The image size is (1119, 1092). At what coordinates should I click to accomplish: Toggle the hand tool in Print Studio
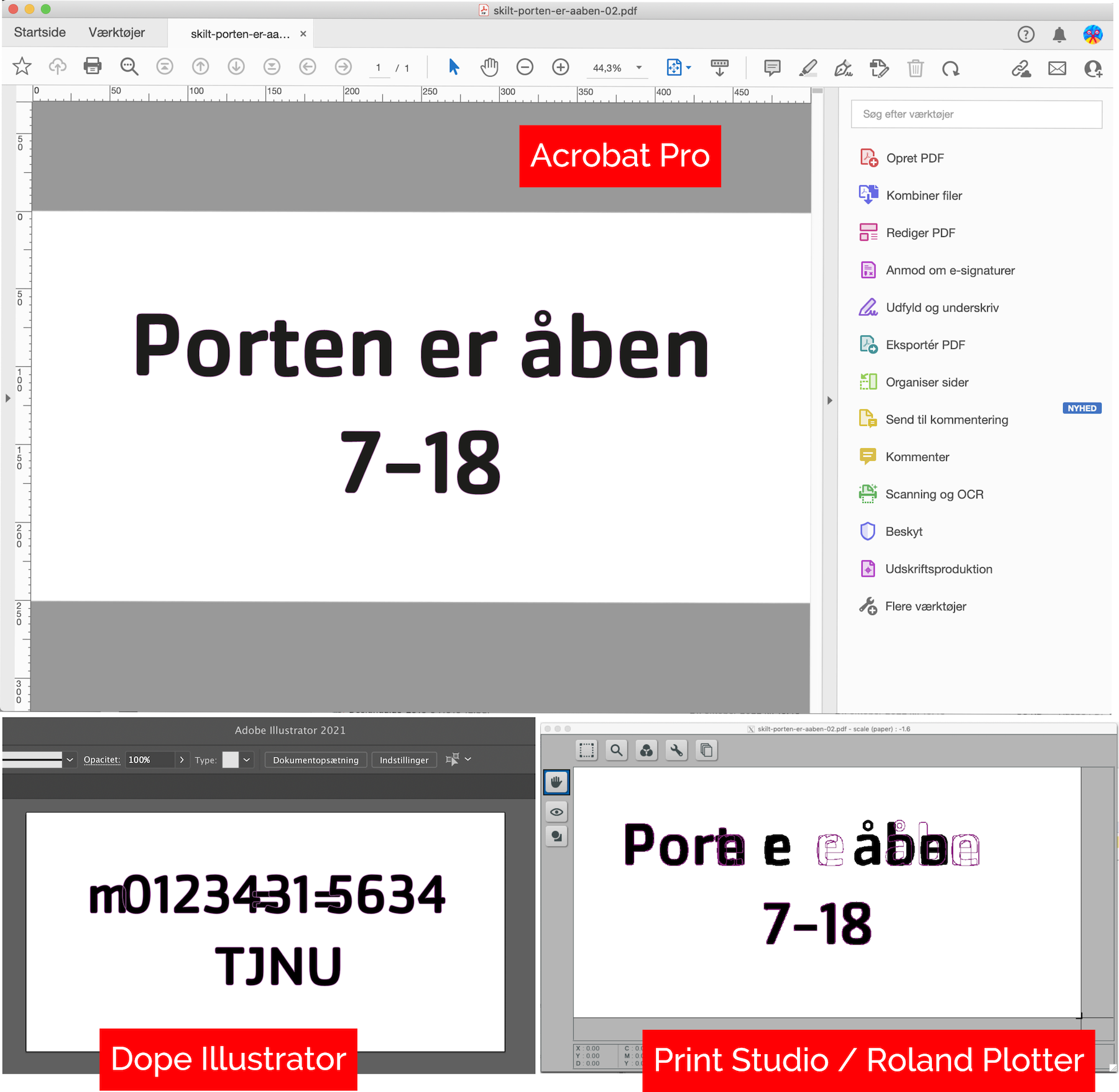coord(556,782)
